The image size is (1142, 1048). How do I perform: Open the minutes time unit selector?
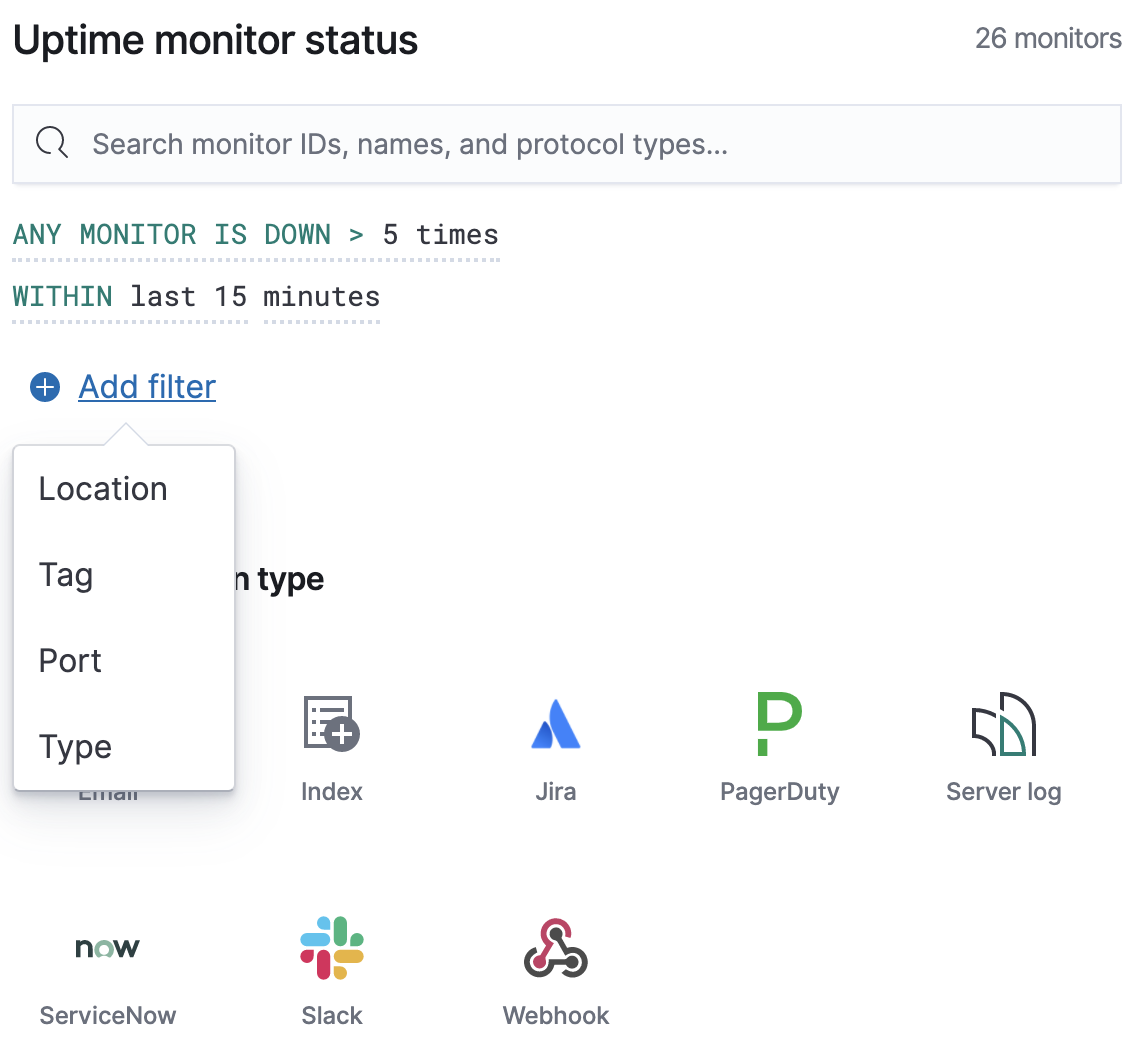(x=321, y=296)
